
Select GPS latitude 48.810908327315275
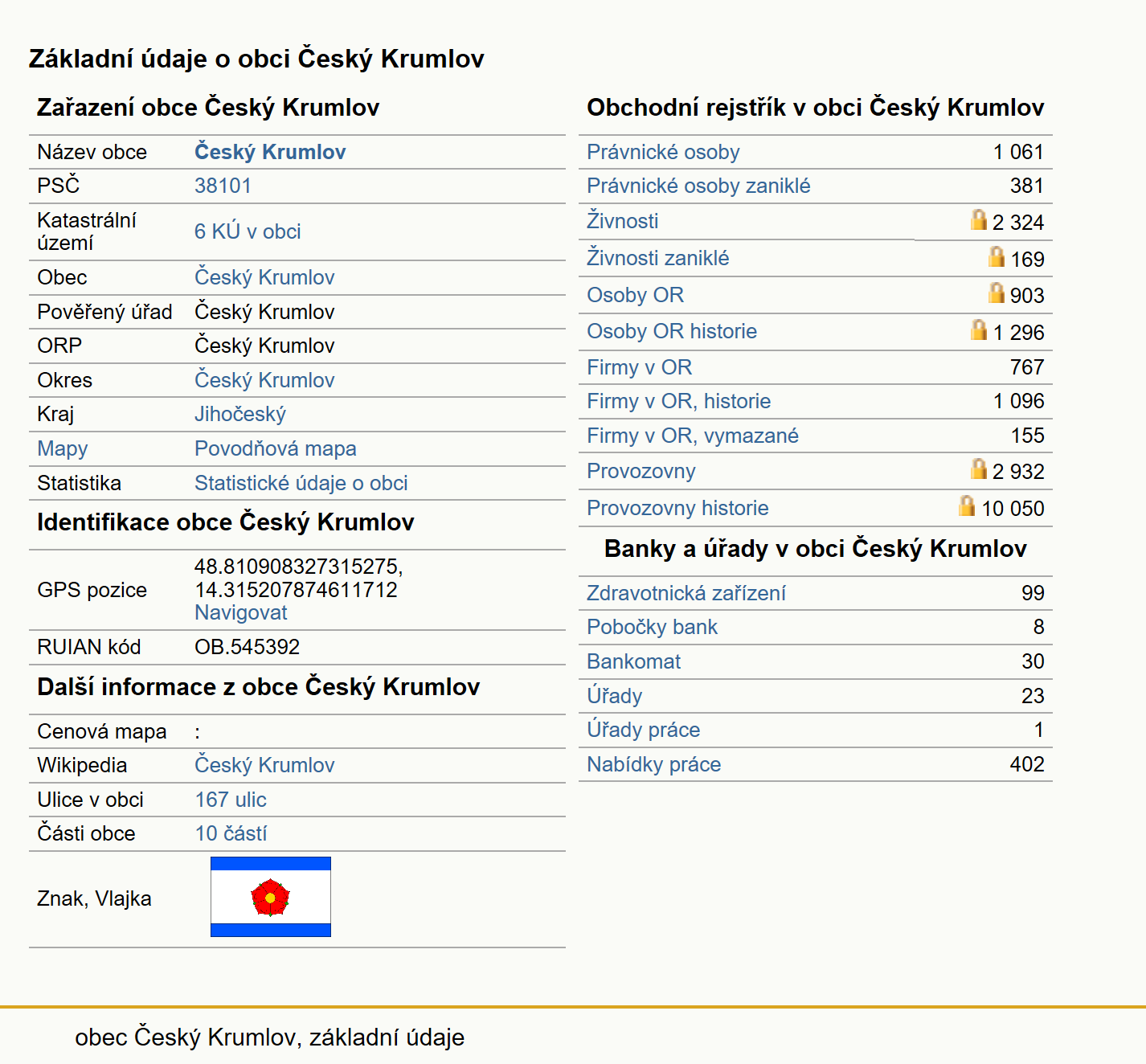pyautogui.click(x=299, y=567)
